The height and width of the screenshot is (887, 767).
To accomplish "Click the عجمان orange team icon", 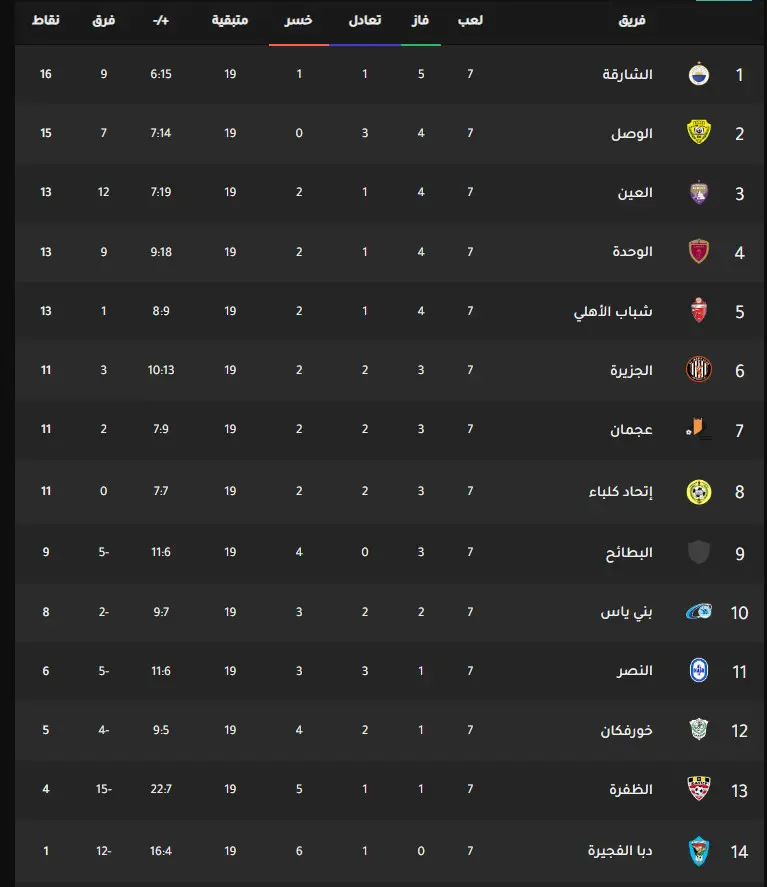I will [x=699, y=429].
